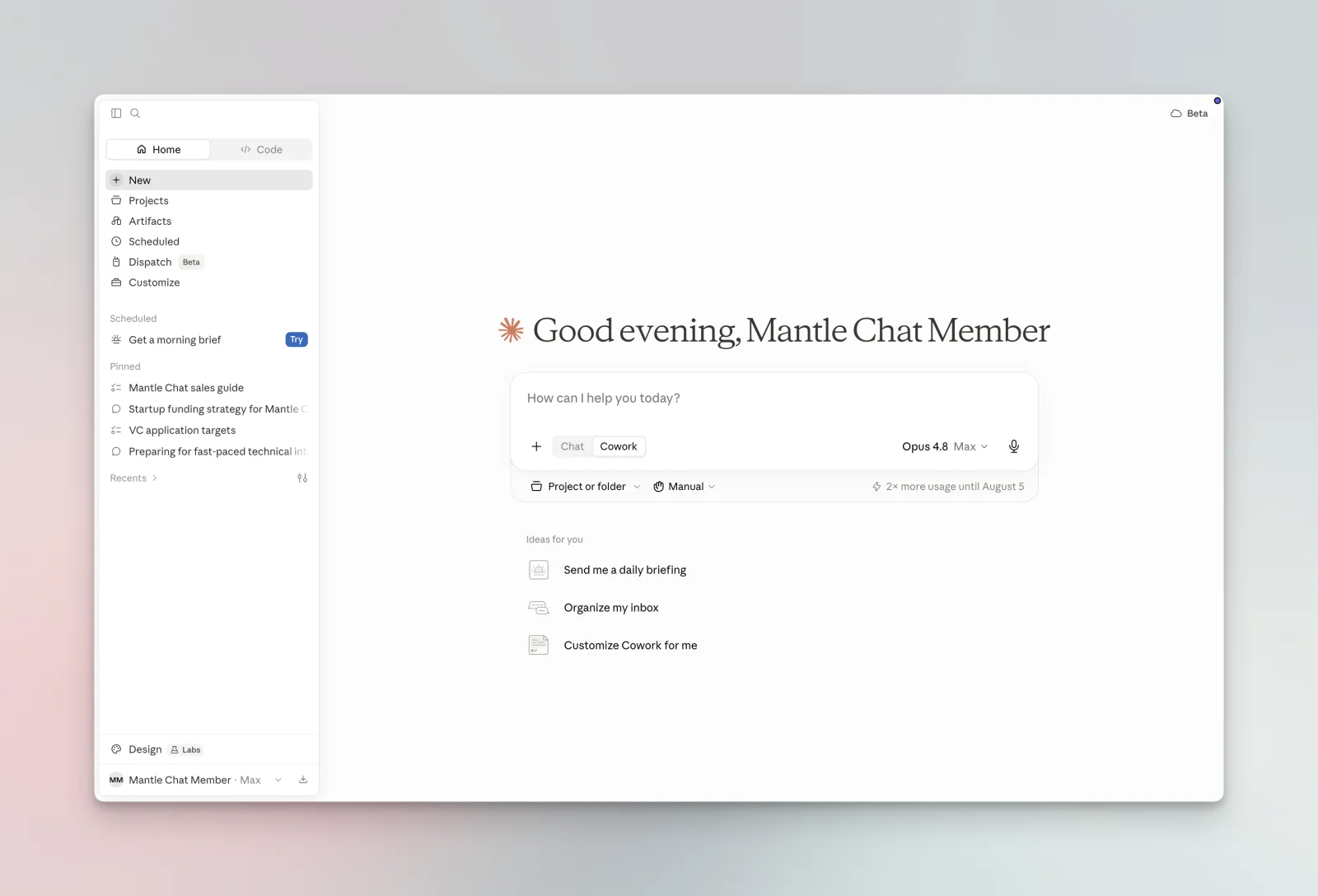Open VC application targets
1318x896 pixels.
click(209, 431)
